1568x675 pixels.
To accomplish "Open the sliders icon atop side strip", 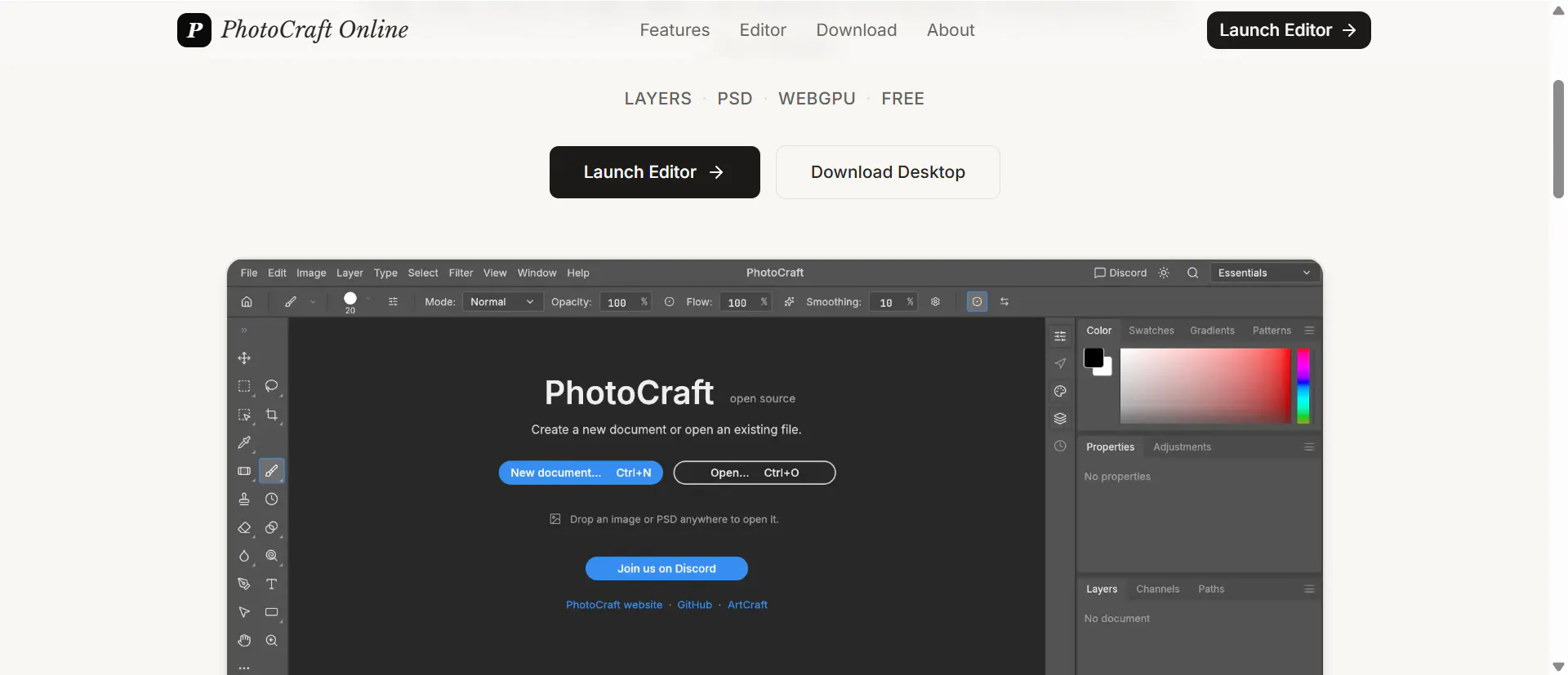I will [1060, 336].
